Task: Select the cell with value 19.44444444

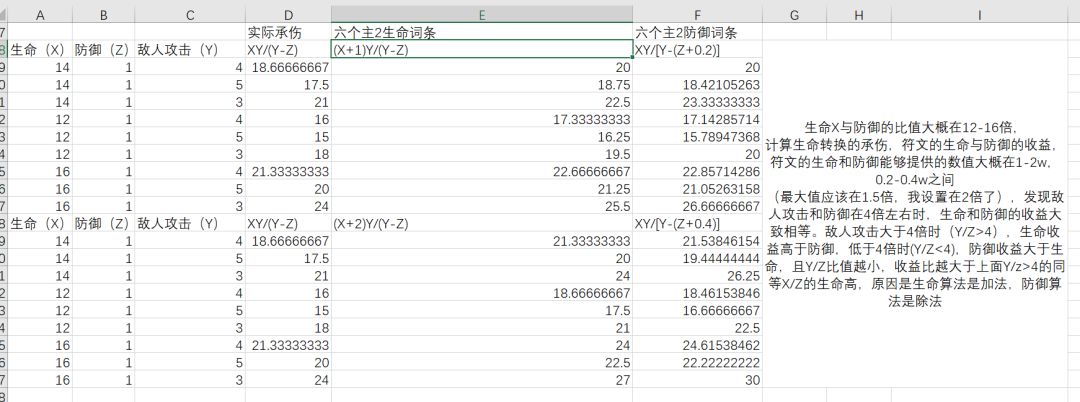Action: click(697, 258)
